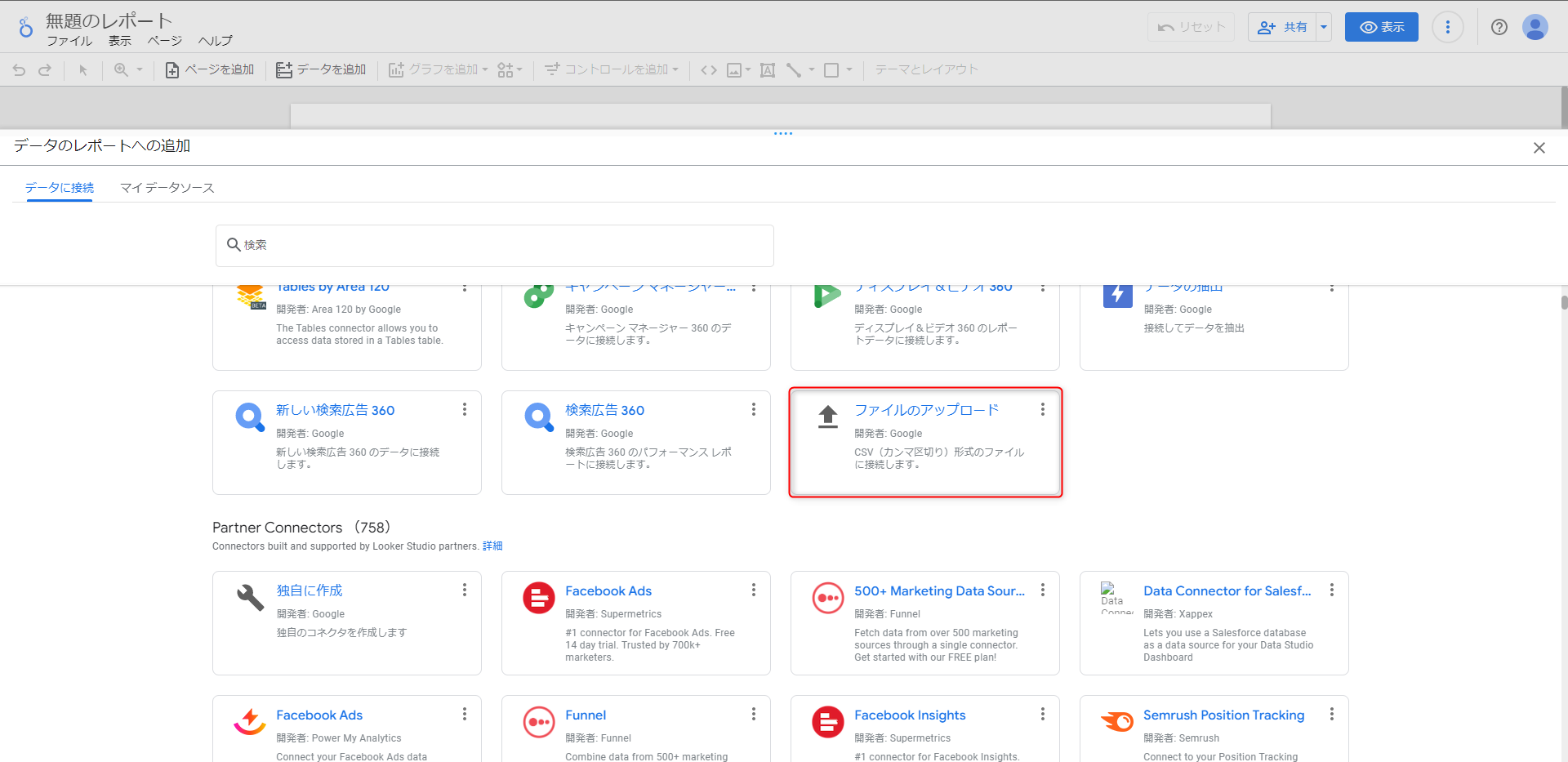Expand the image insert dropdown arrow

747,70
